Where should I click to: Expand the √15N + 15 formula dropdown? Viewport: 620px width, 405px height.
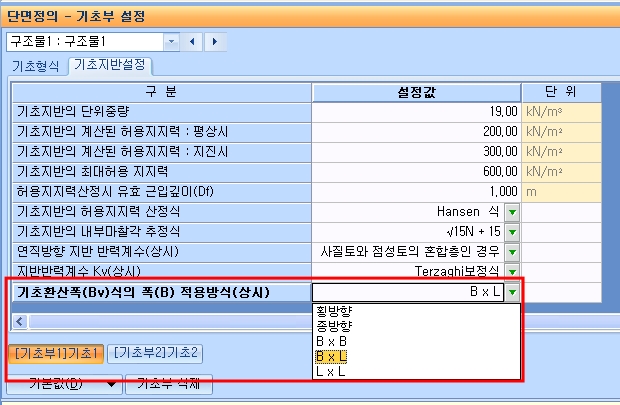[x=512, y=232]
